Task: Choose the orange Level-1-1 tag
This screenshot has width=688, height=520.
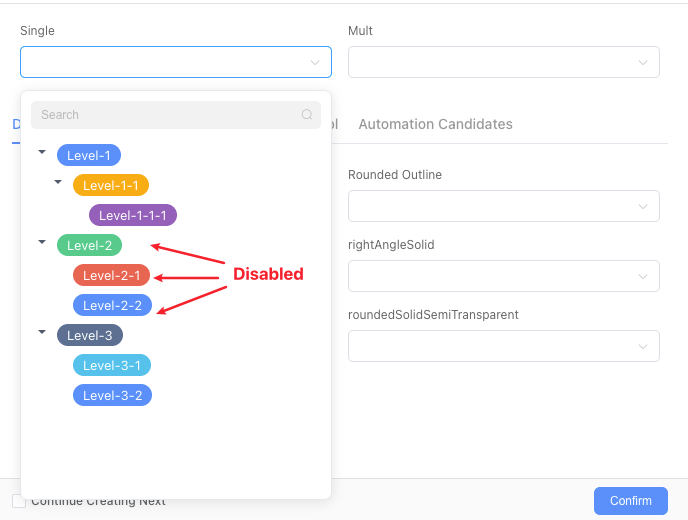Action: pos(111,185)
